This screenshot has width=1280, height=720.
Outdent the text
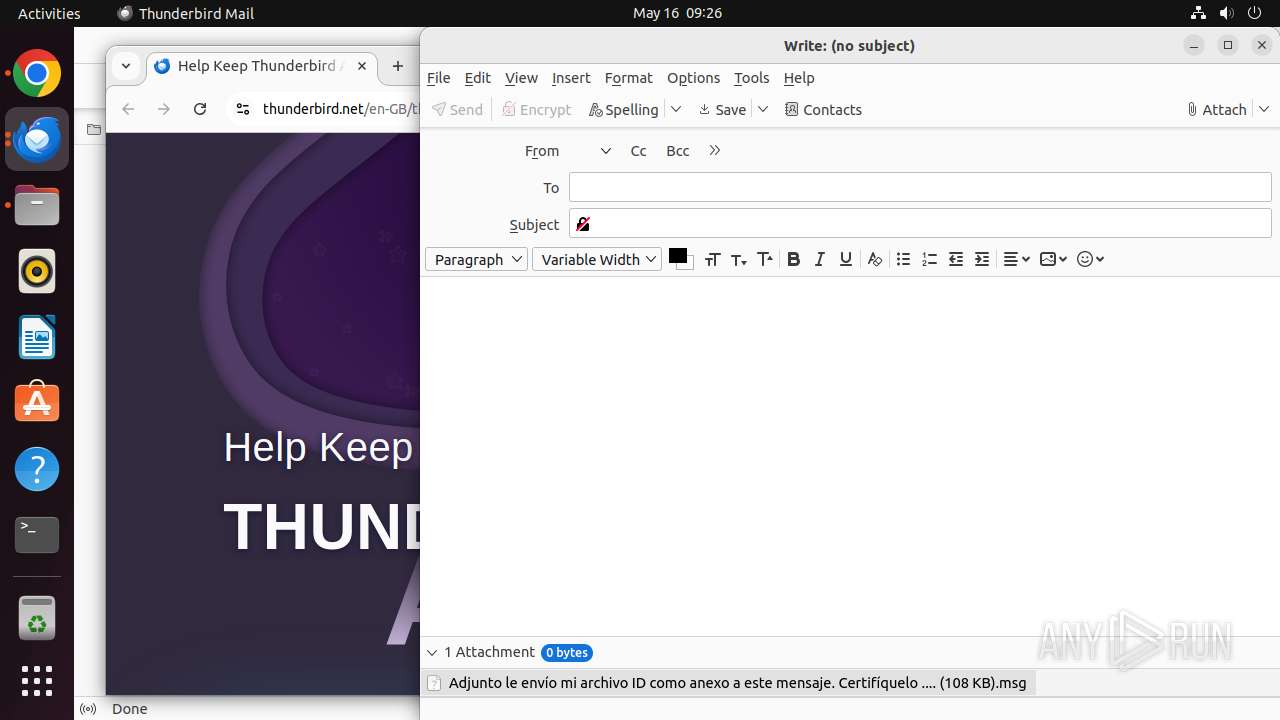coord(956,259)
